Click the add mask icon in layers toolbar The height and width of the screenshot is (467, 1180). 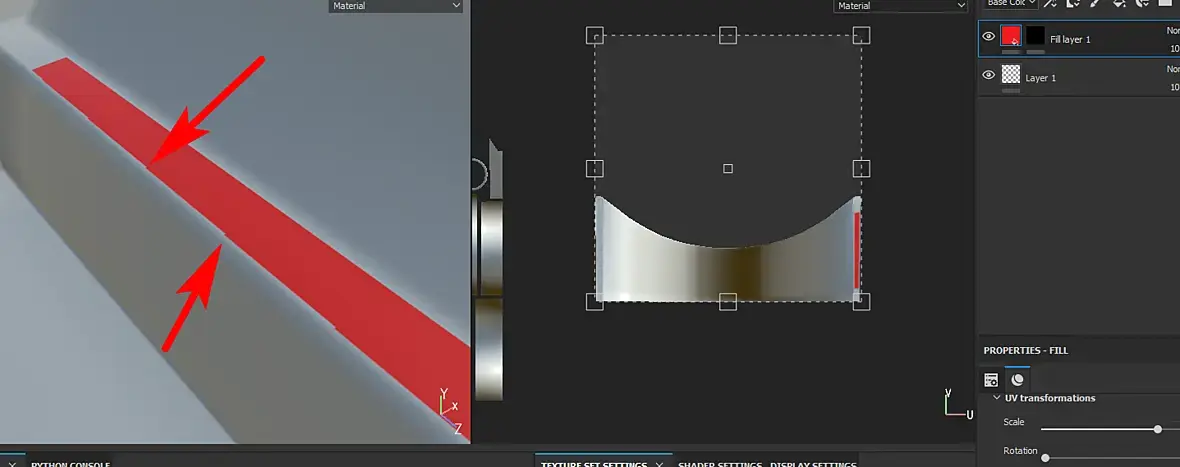point(1073,3)
